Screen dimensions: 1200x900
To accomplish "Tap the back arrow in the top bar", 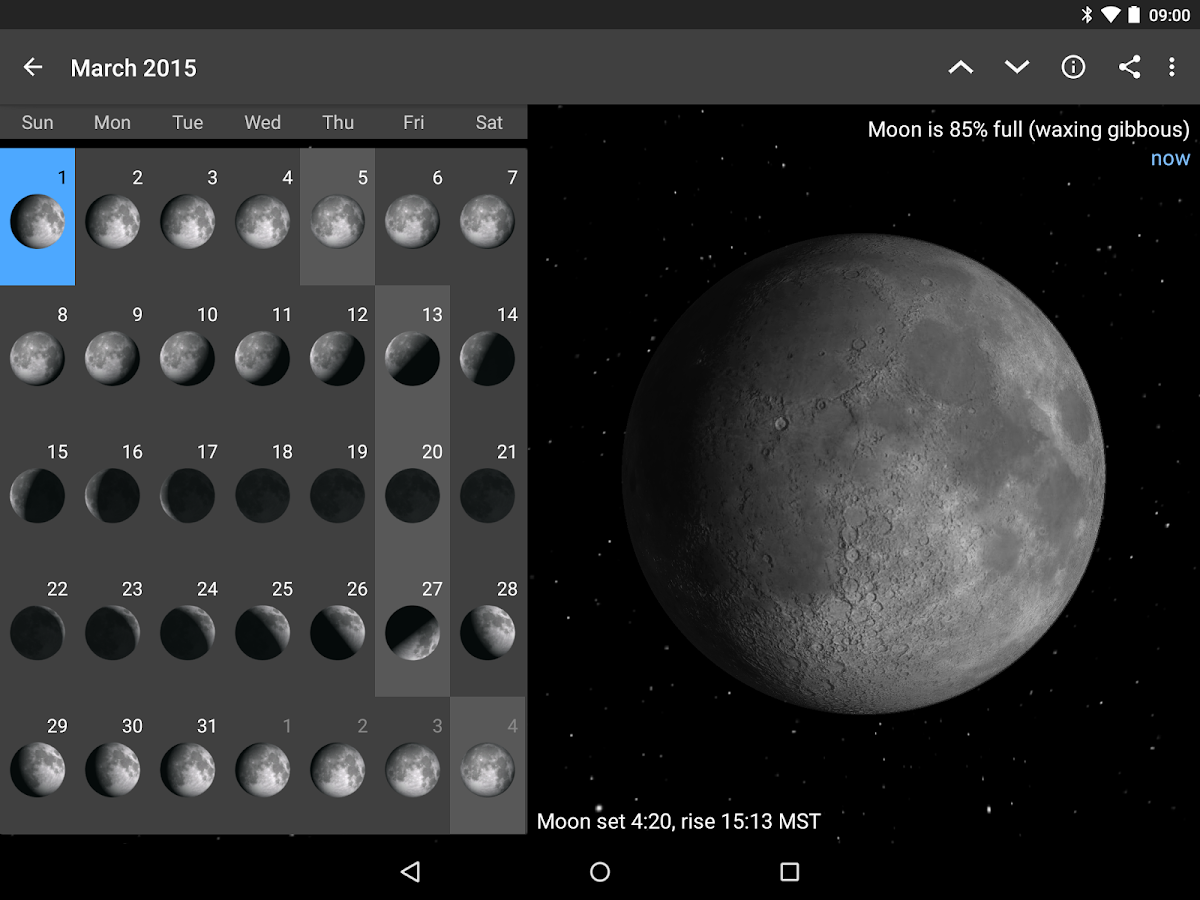I will (x=33, y=67).
